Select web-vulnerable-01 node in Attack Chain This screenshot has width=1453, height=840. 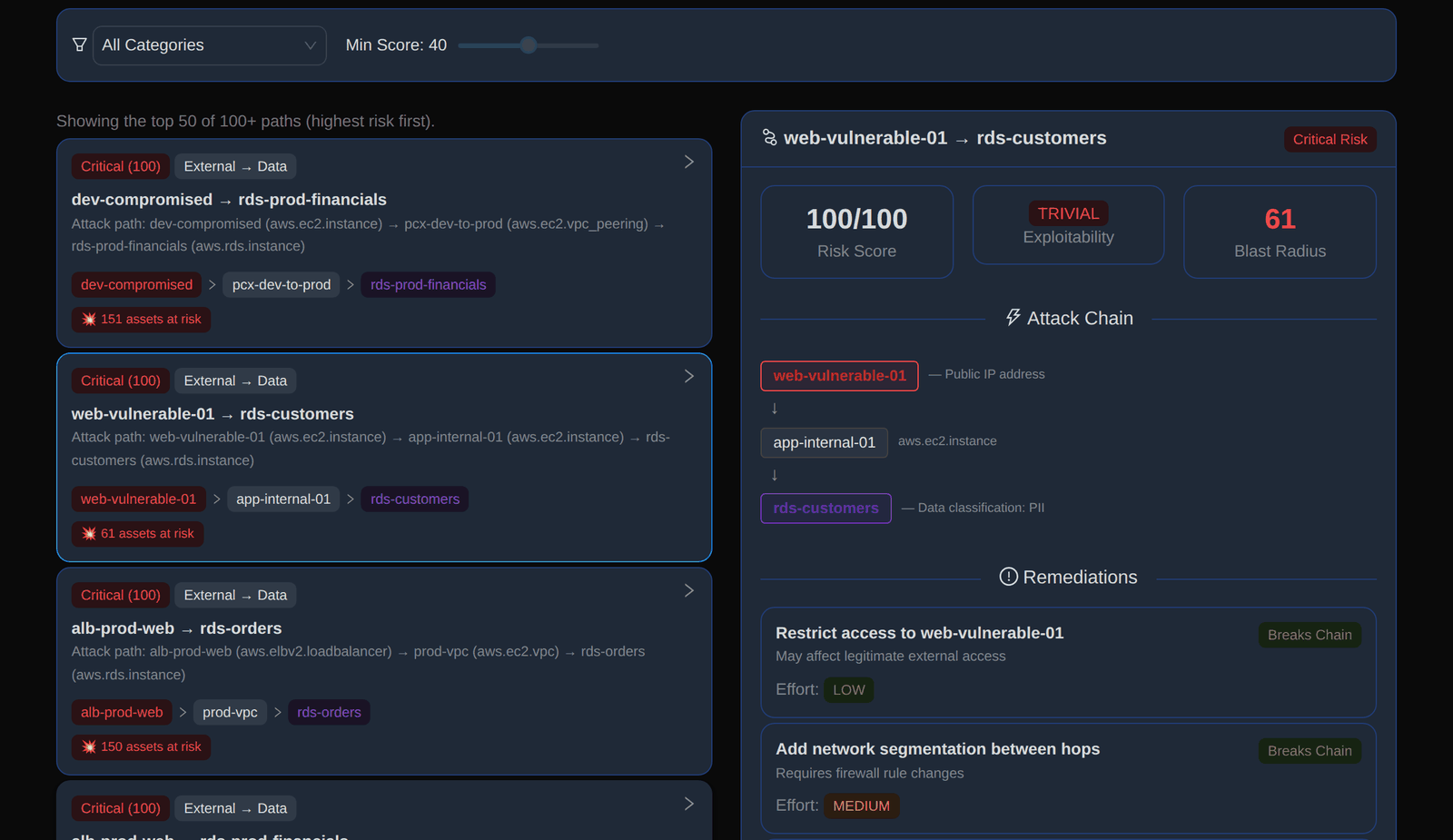click(840, 376)
